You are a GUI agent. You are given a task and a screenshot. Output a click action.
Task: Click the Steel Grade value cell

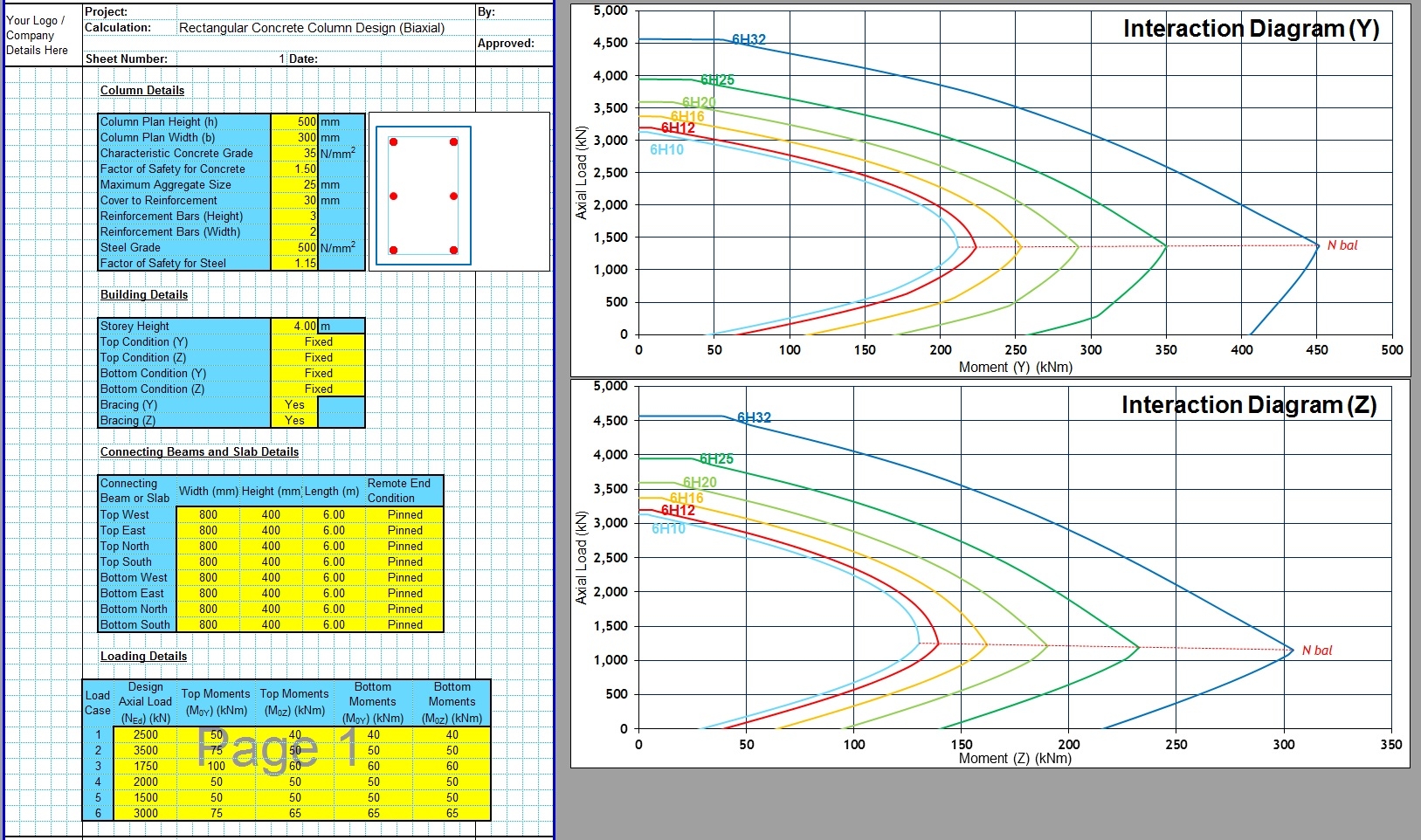294,248
